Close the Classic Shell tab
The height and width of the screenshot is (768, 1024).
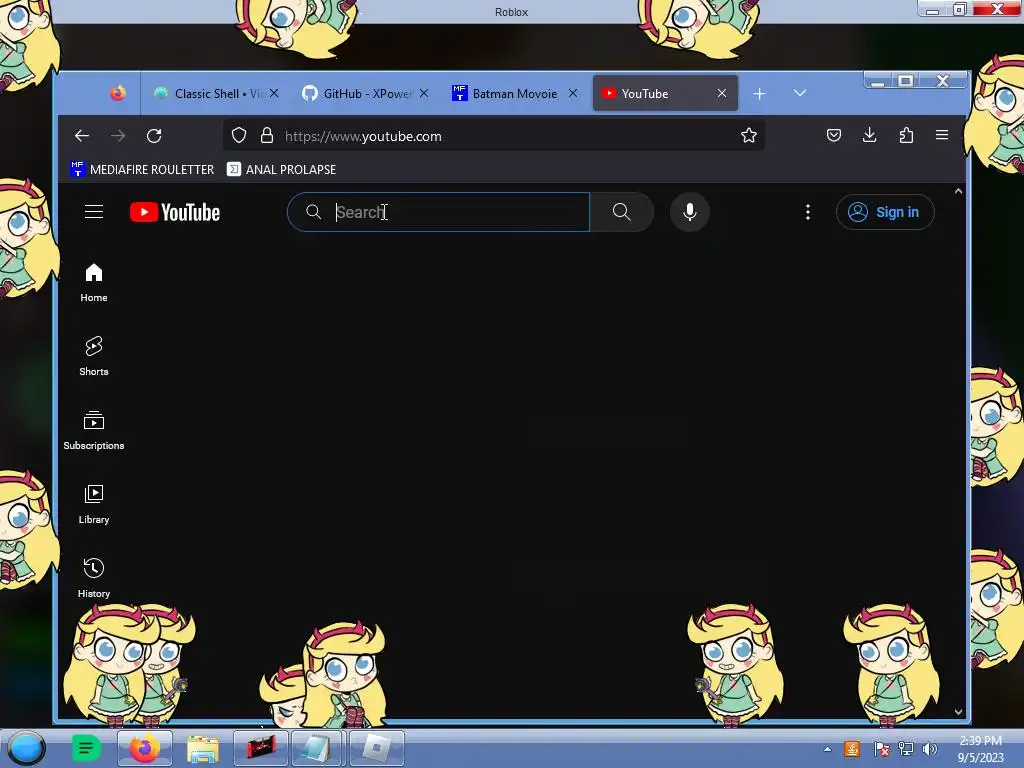click(x=274, y=93)
